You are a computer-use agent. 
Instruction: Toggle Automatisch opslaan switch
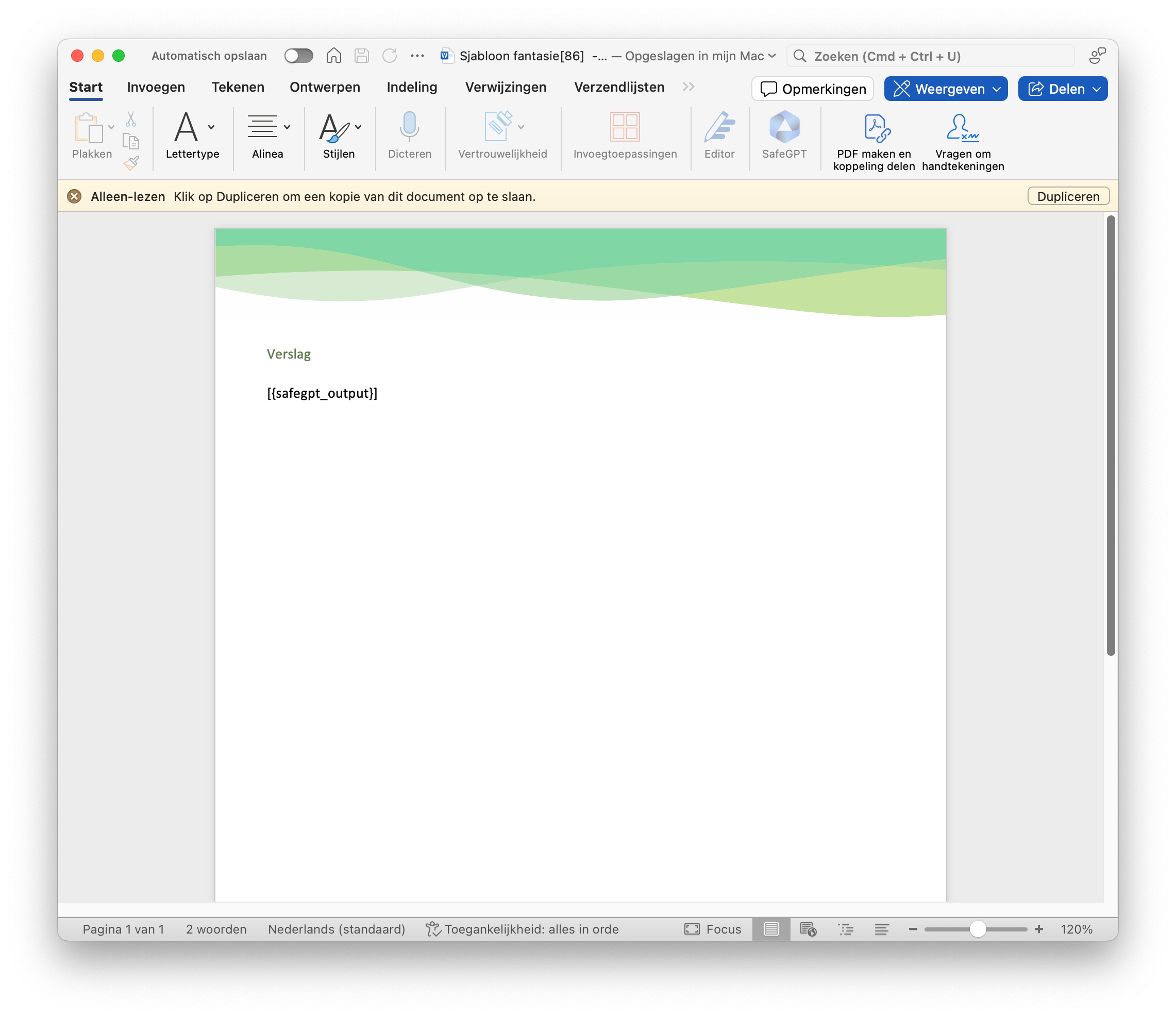(298, 56)
